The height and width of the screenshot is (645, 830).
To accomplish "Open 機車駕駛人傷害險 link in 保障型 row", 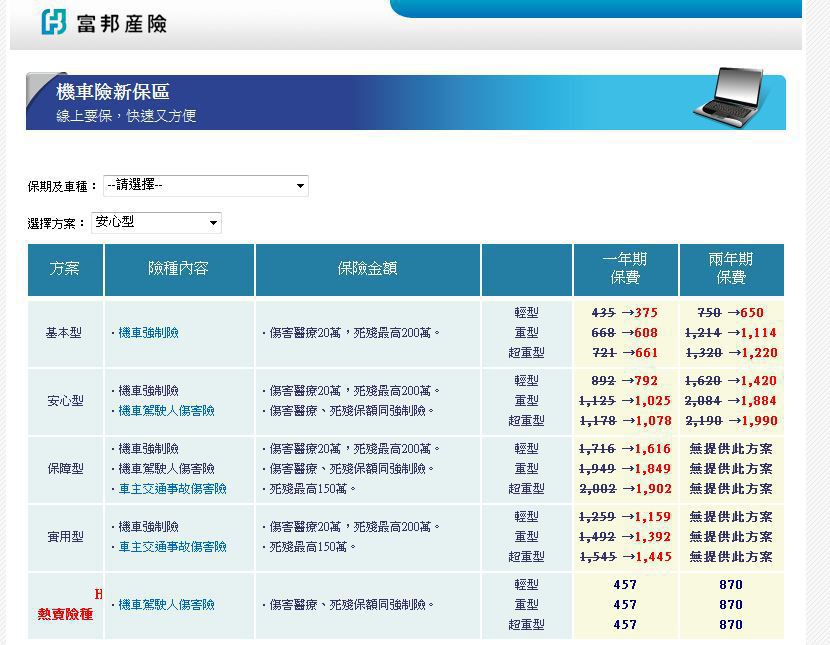I will coord(166,469).
